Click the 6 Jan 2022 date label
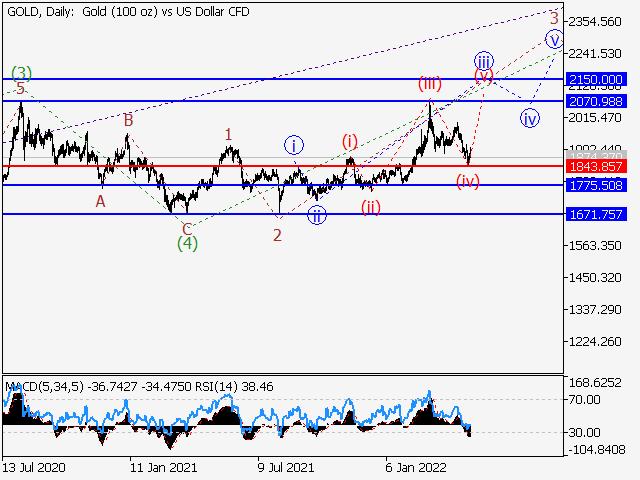 coord(416,467)
